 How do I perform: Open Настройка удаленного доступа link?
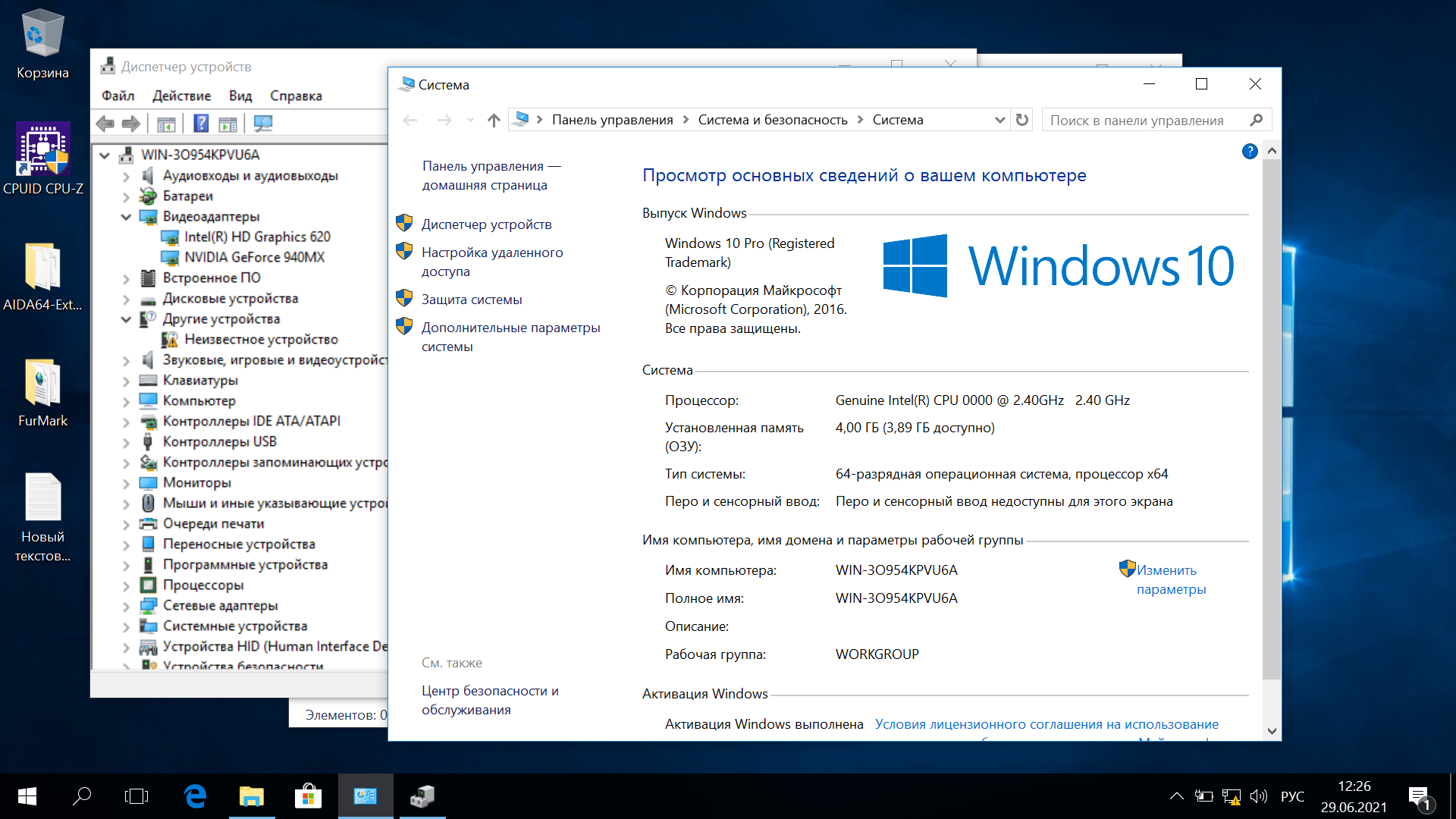(x=492, y=262)
